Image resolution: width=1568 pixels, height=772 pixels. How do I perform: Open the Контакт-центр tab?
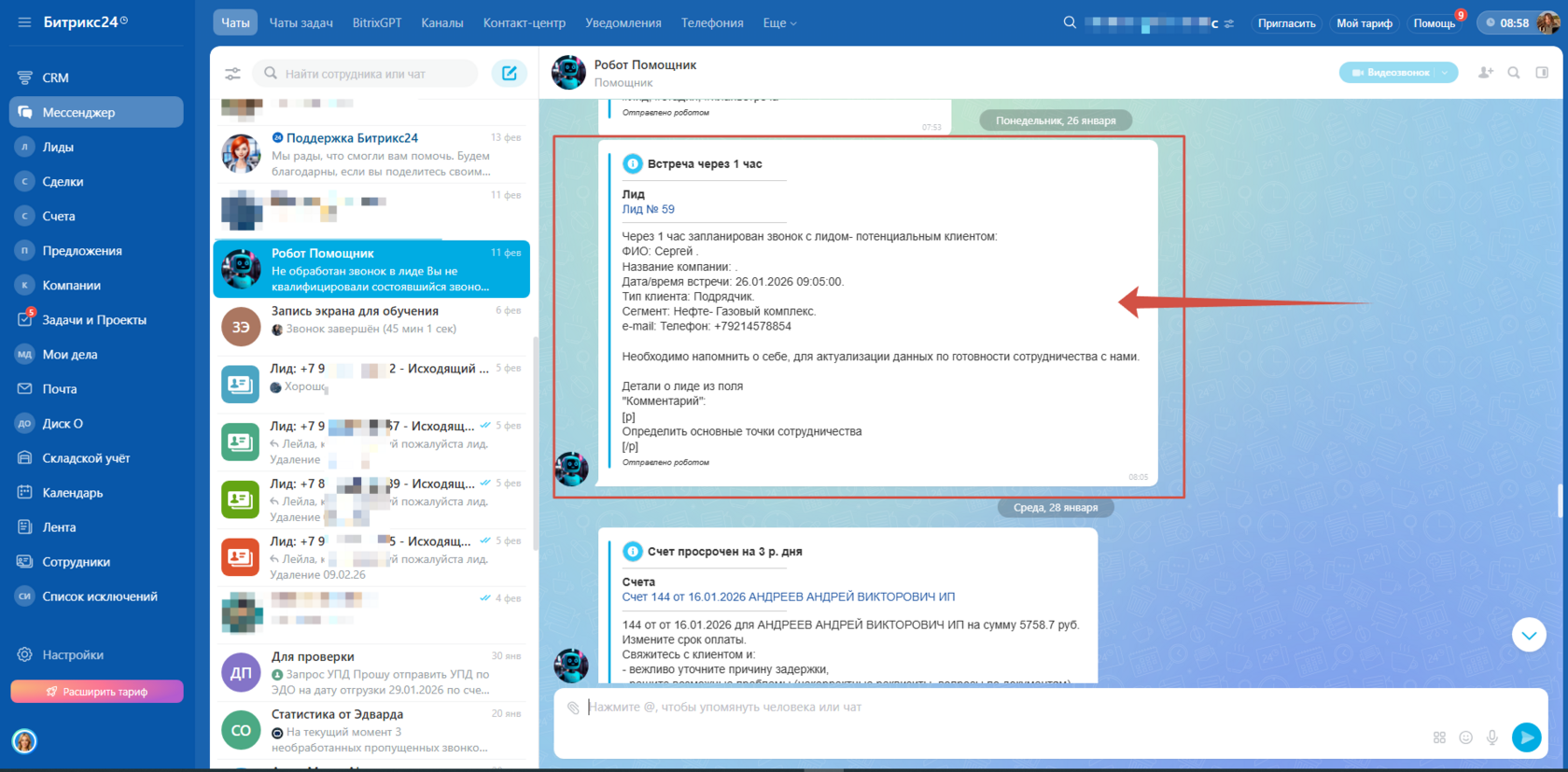pyautogui.click(x=524, y=23)
